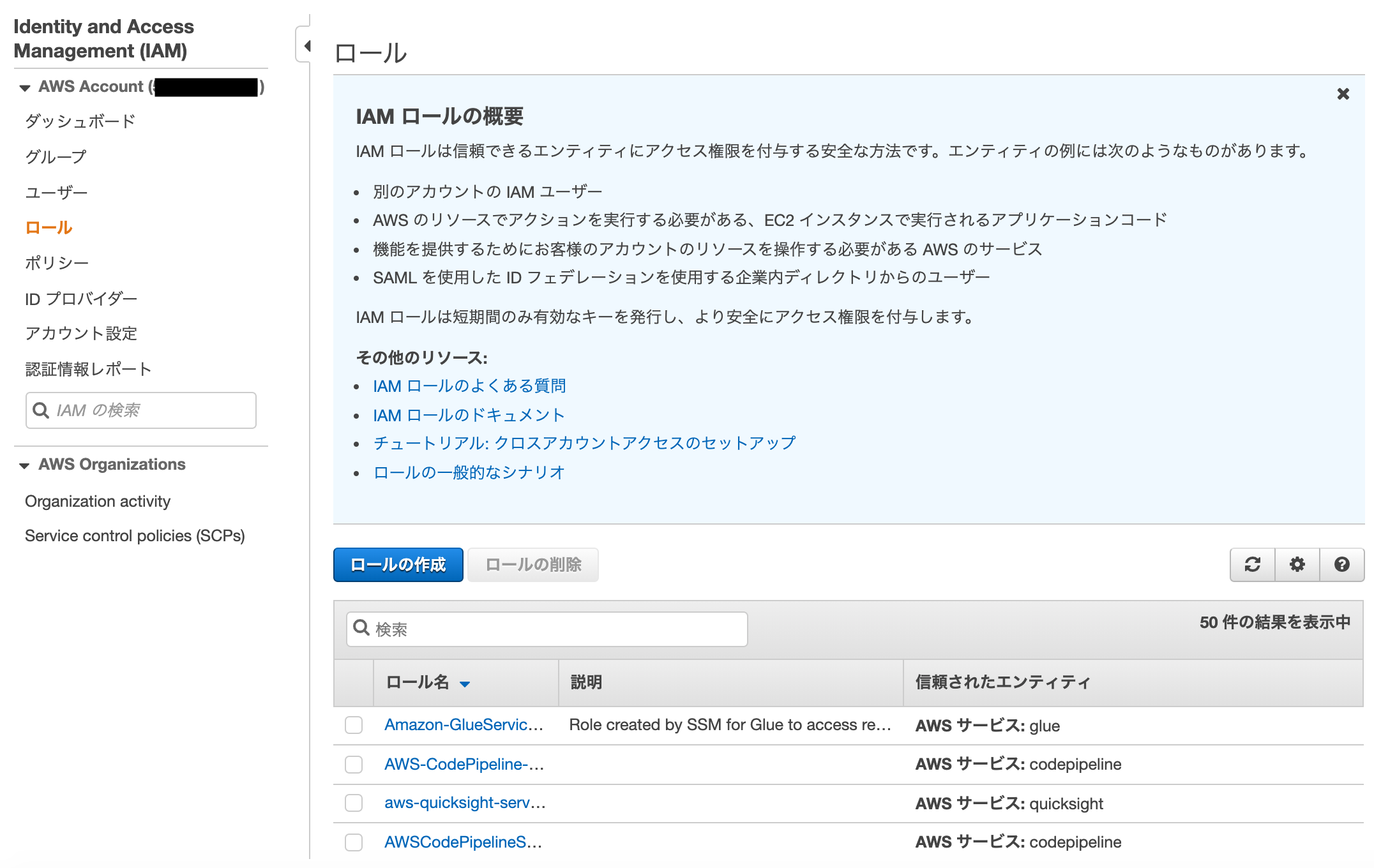Open IAM ロールのよくある質問 link
Screen dimensions: 1374x868
point(469,386)
